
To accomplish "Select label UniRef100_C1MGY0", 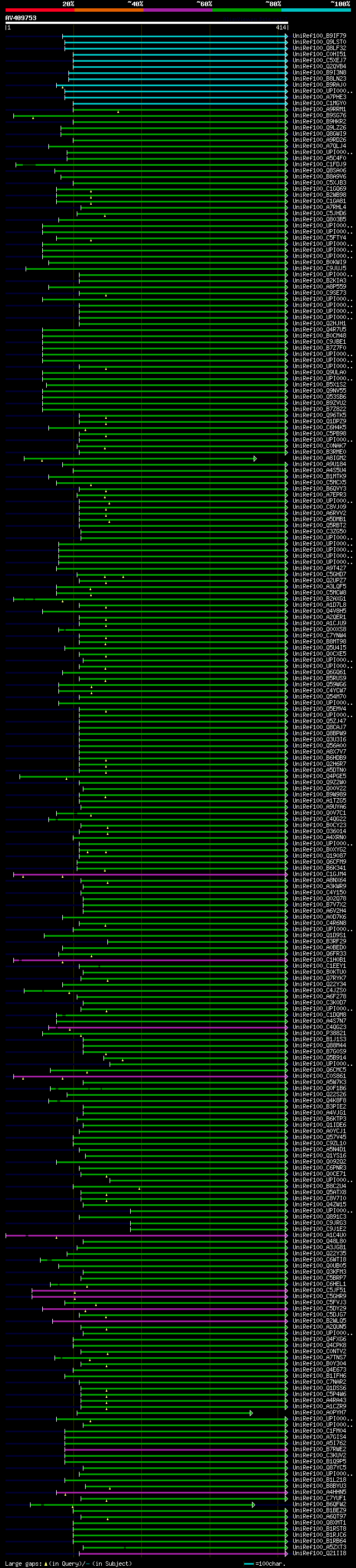I will (x=319, y=103).
